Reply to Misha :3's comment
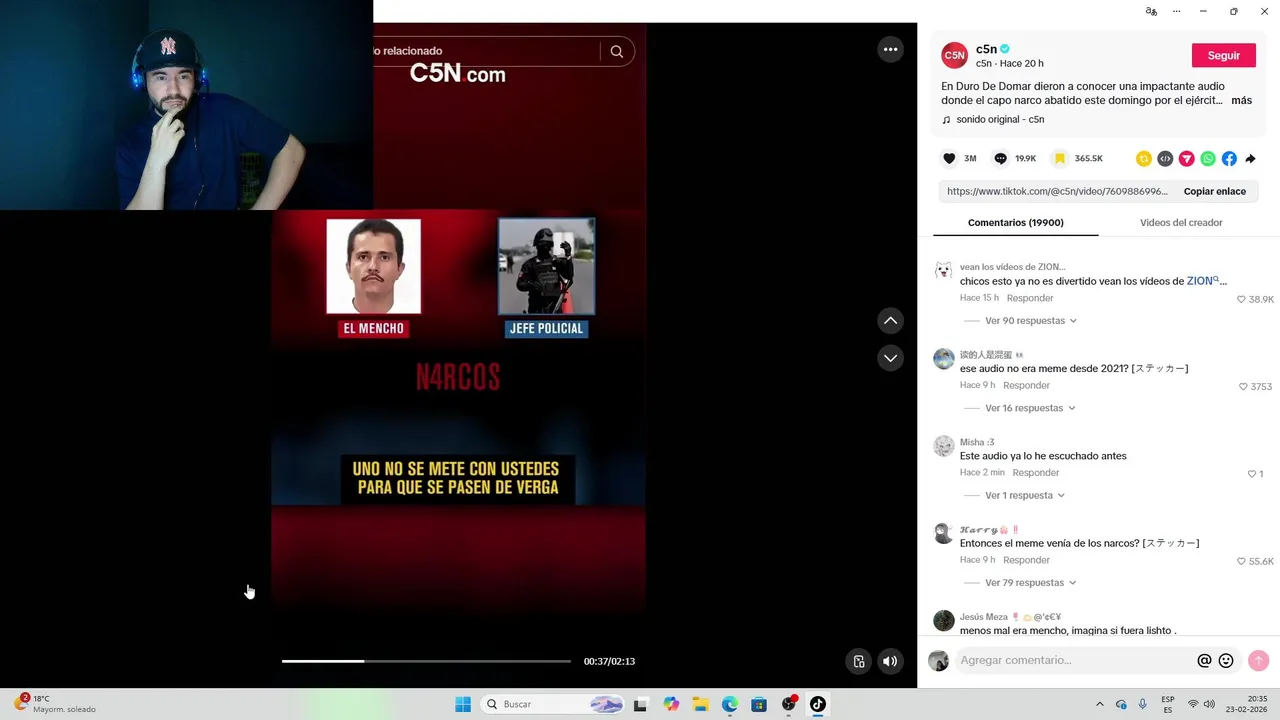 pos(1036,473)
